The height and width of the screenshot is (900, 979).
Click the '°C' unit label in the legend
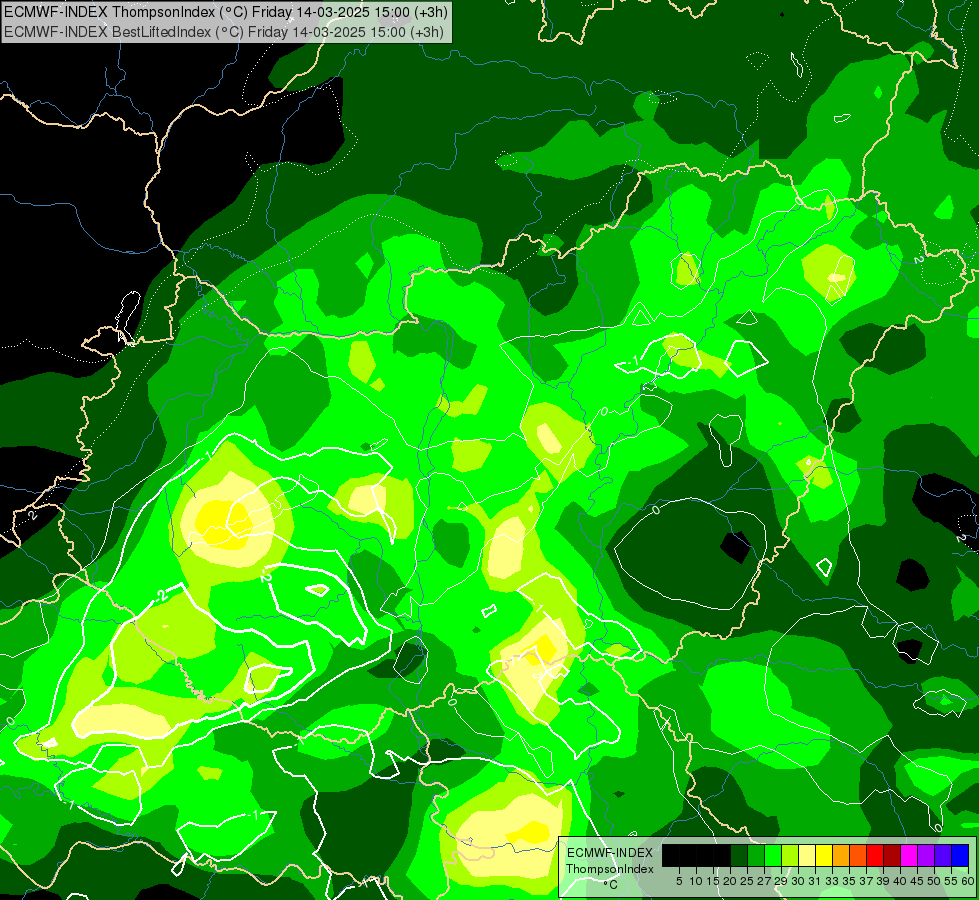click(x=611, y=885)
